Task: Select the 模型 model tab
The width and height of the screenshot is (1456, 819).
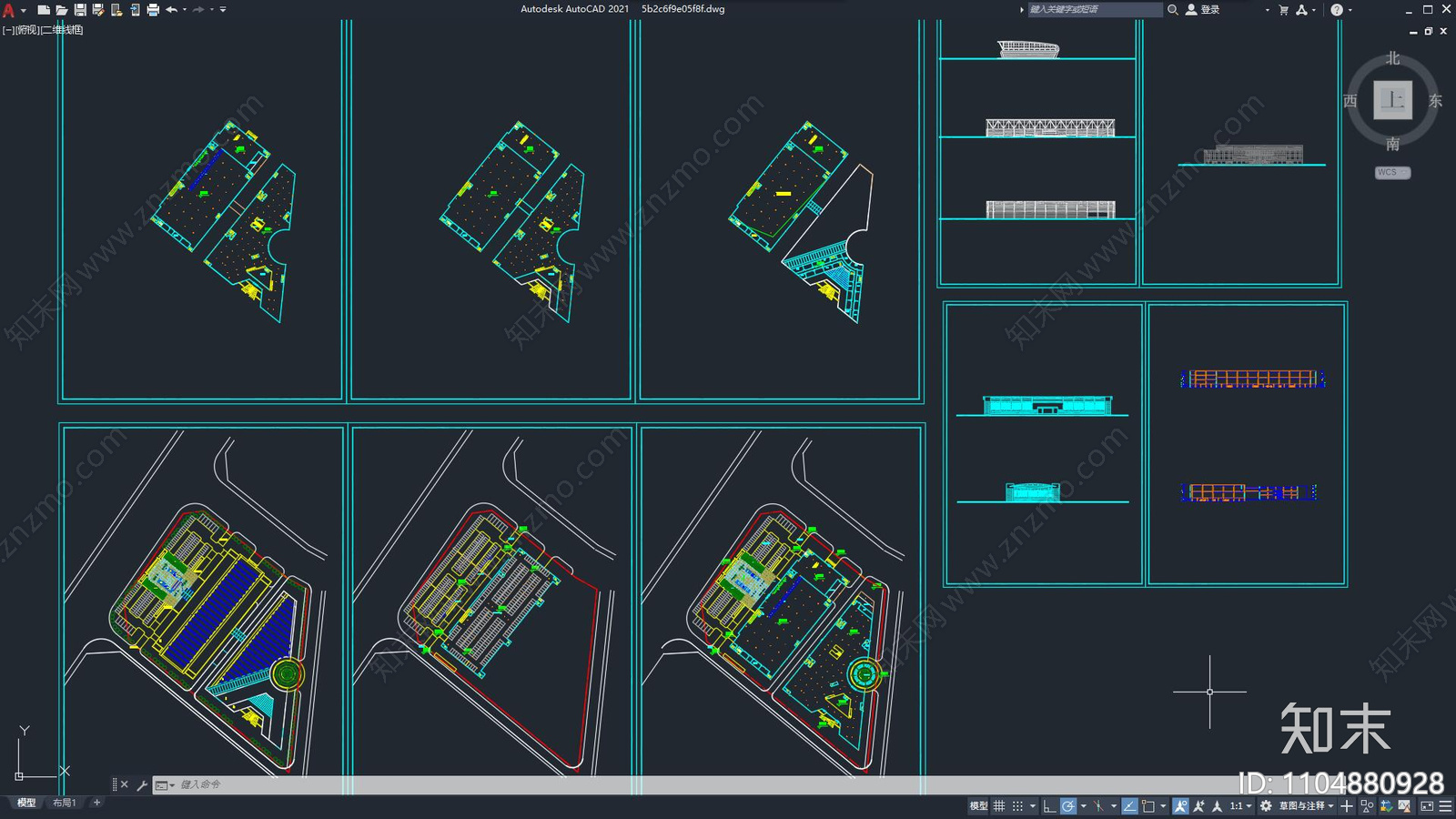Action: click(26, 803)
